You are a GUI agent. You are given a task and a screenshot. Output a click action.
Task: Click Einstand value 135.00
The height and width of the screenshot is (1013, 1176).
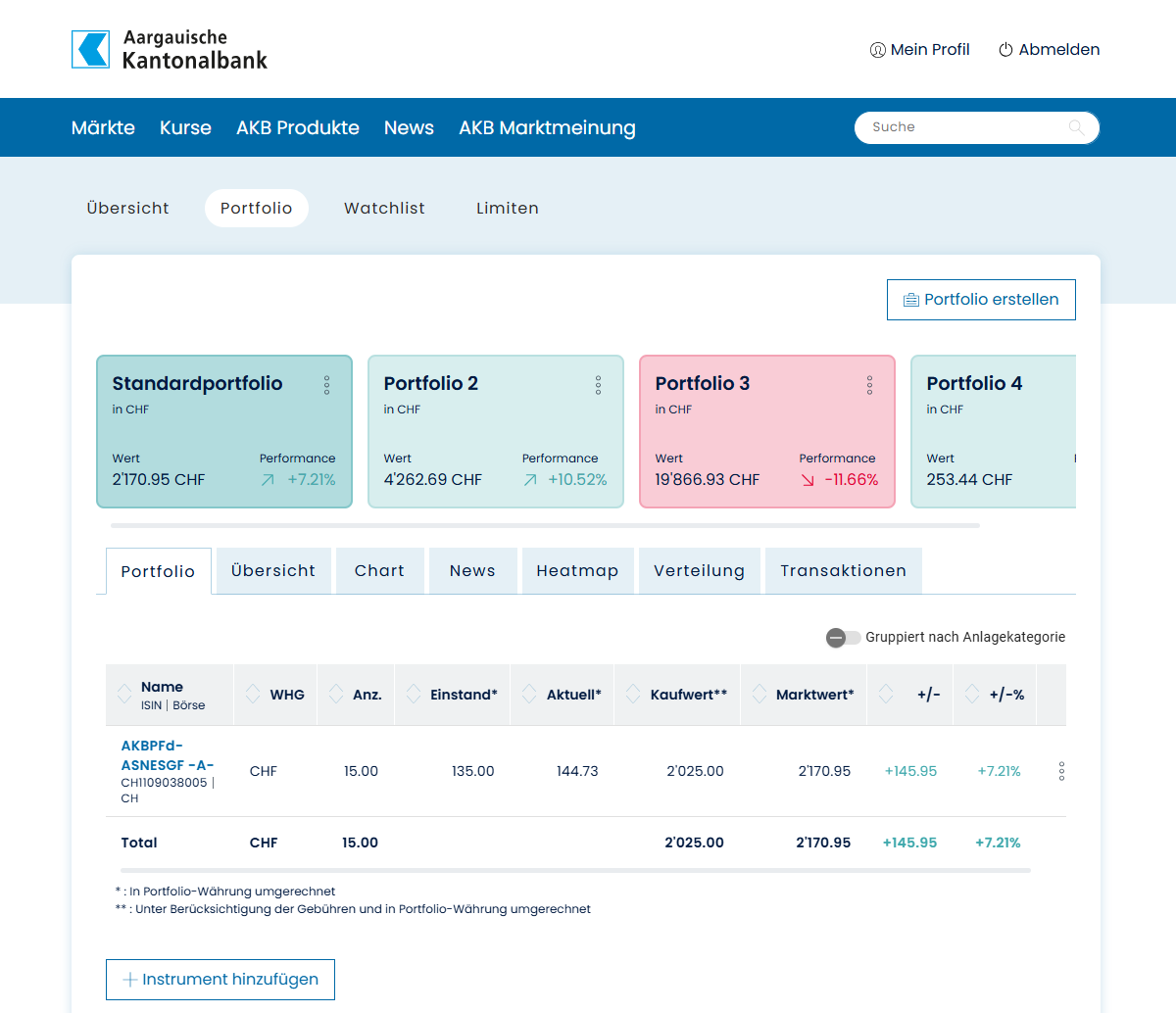click(x=473, y=771)
